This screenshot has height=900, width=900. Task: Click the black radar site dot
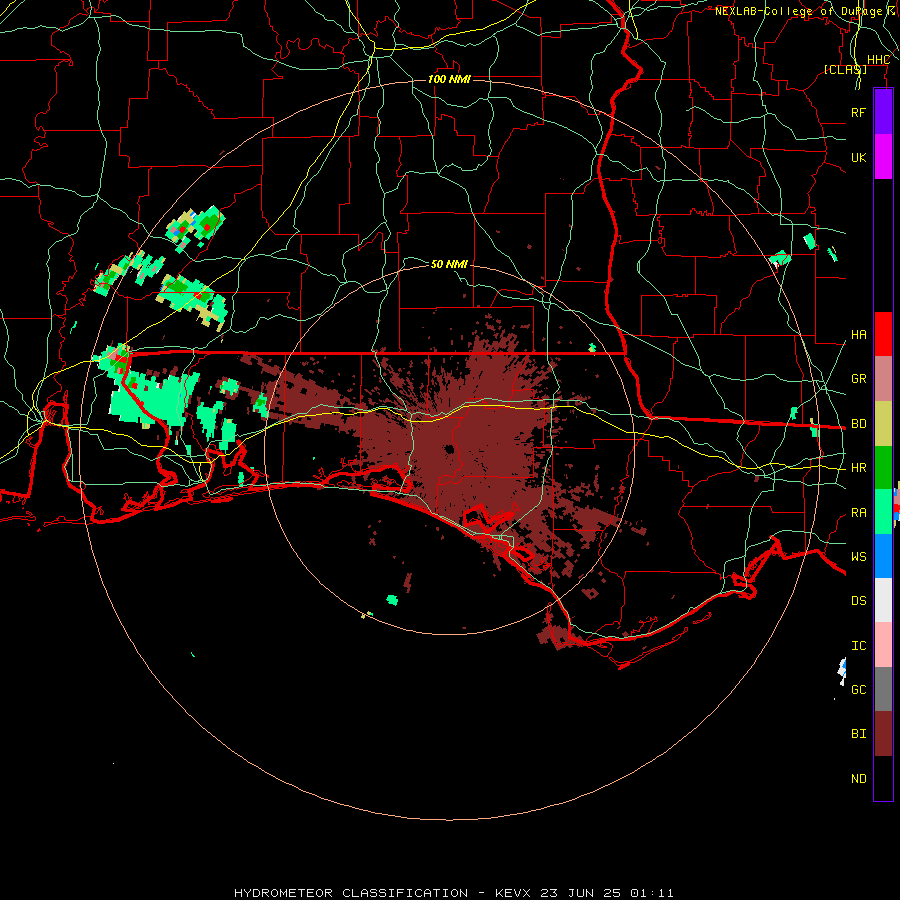(x=449, y=449)
